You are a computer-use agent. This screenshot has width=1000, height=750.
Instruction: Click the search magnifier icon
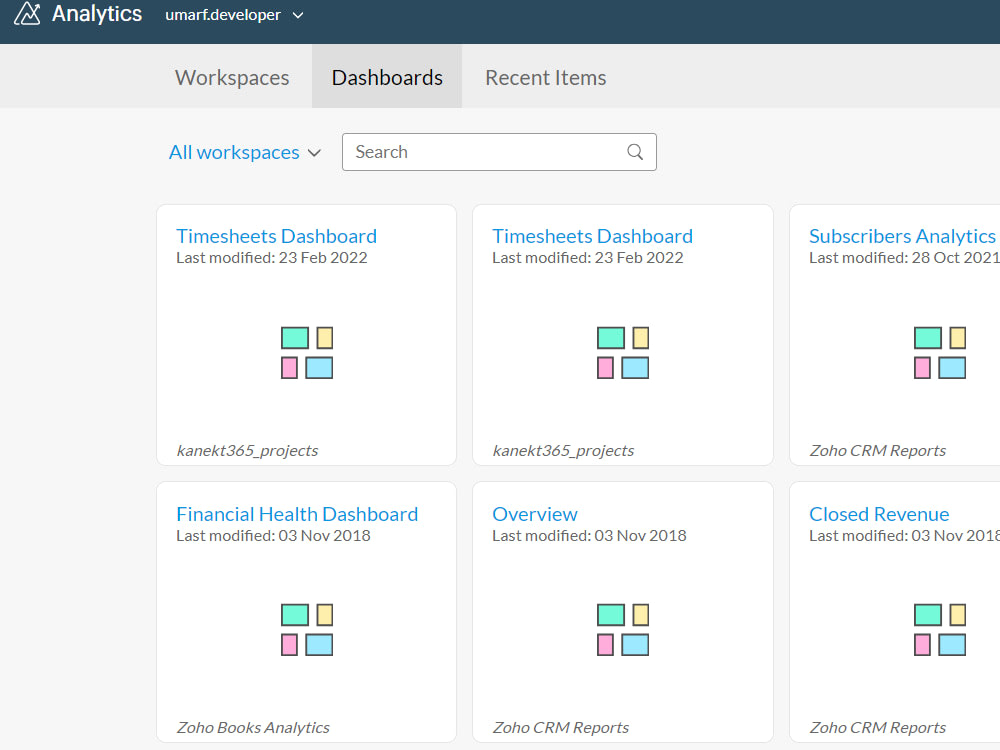pyautogui.click(x=635, y=152)
